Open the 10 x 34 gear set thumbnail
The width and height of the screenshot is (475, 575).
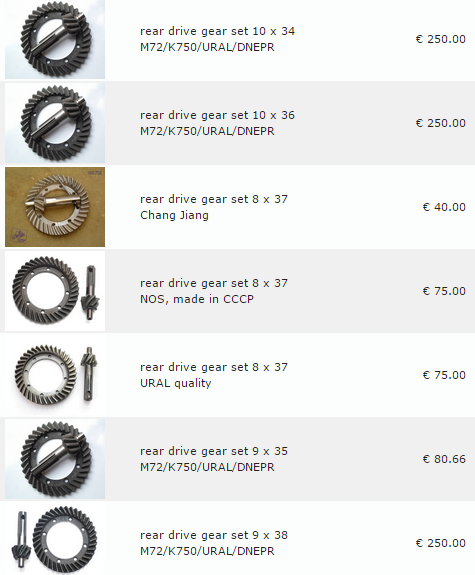55,39
